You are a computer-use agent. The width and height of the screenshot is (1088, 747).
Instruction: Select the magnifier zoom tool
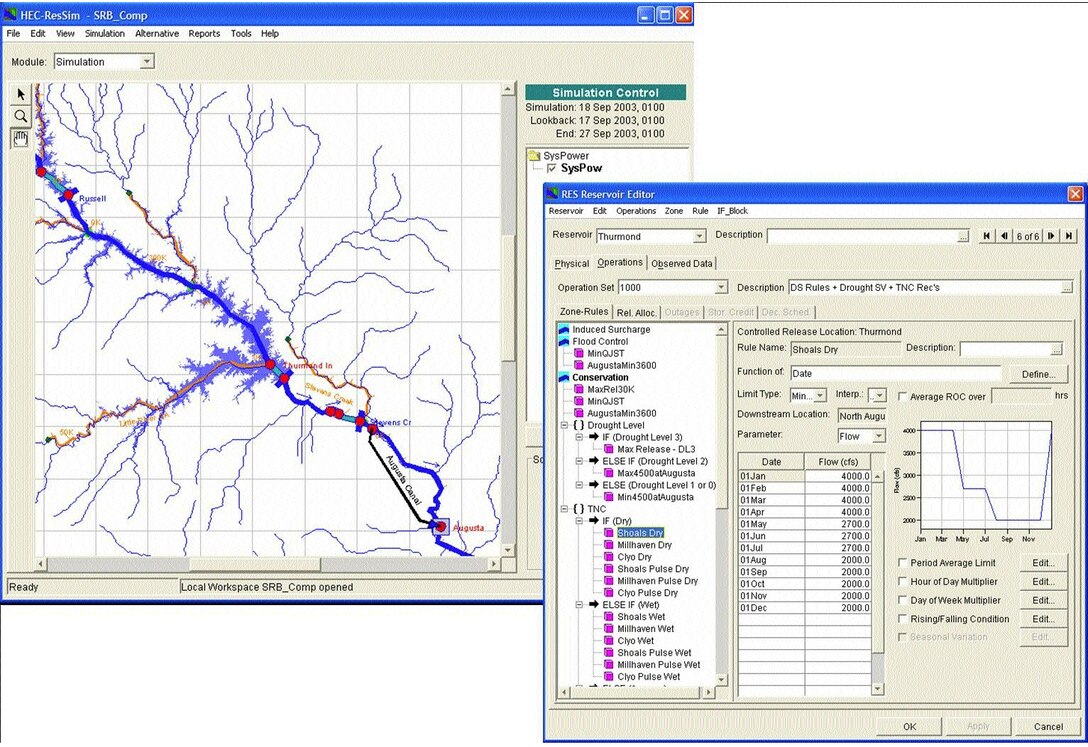coord(21,117)
